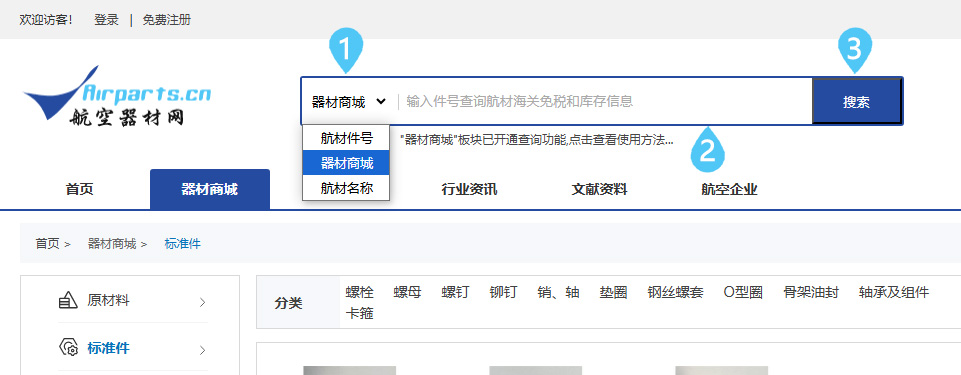
Task: Click the 标准件 gear icon
Action: [68, 348]
